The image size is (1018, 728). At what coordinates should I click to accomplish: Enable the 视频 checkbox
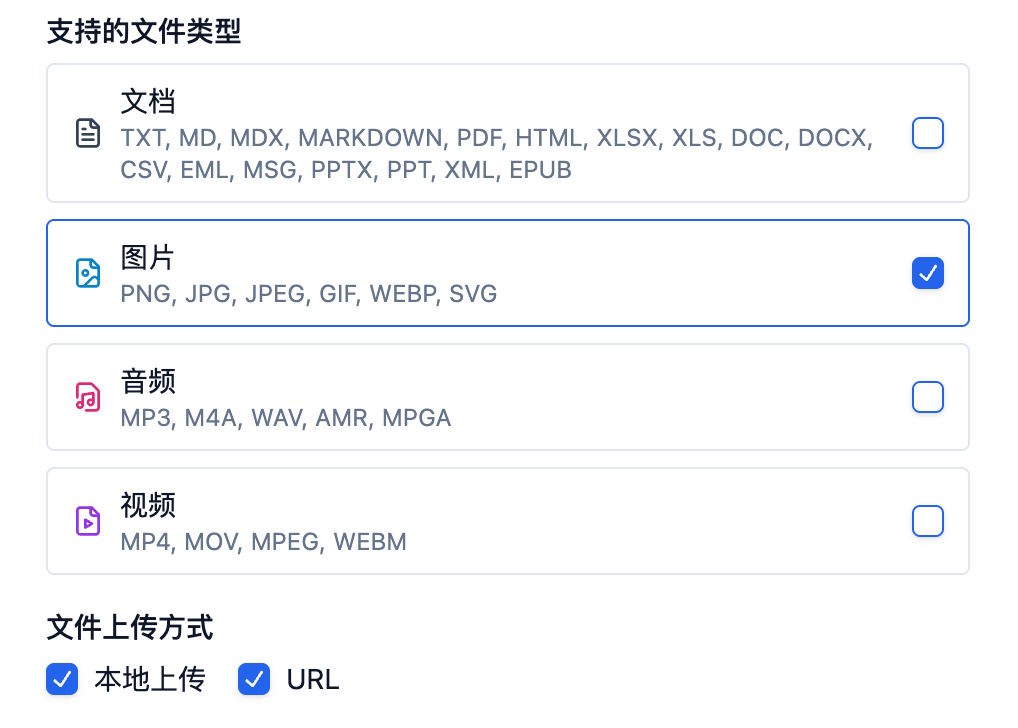(928, 521)
